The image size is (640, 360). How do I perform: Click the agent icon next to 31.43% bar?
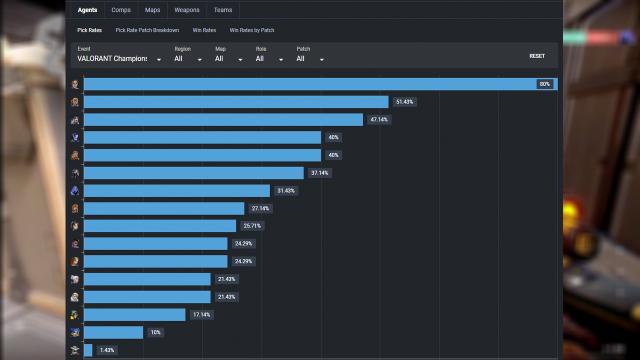coord(75,191)
